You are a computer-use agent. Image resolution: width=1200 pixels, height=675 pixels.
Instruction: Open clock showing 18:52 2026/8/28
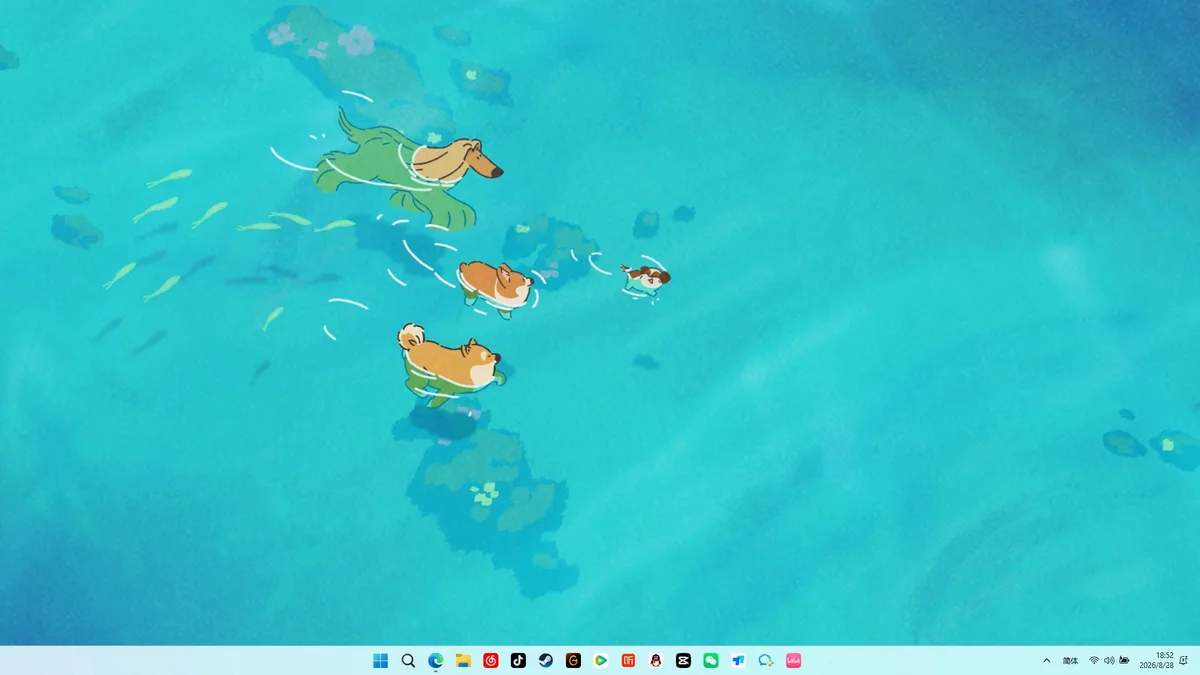coord(1156,660)
